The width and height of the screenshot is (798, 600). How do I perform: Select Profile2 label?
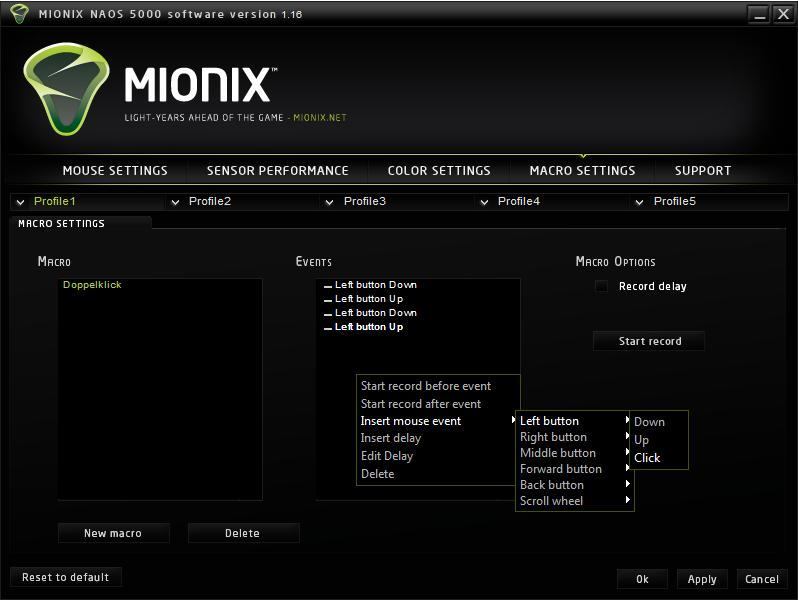(210, 201)
